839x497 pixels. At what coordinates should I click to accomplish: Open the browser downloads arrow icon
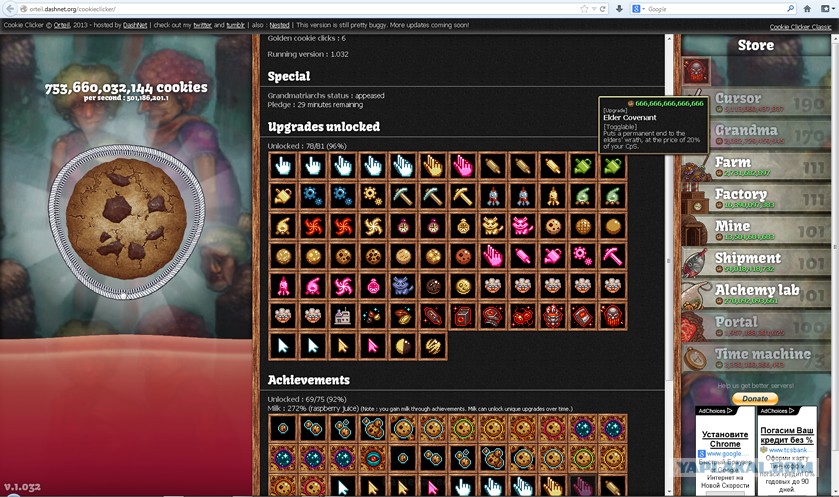point(619,9)
